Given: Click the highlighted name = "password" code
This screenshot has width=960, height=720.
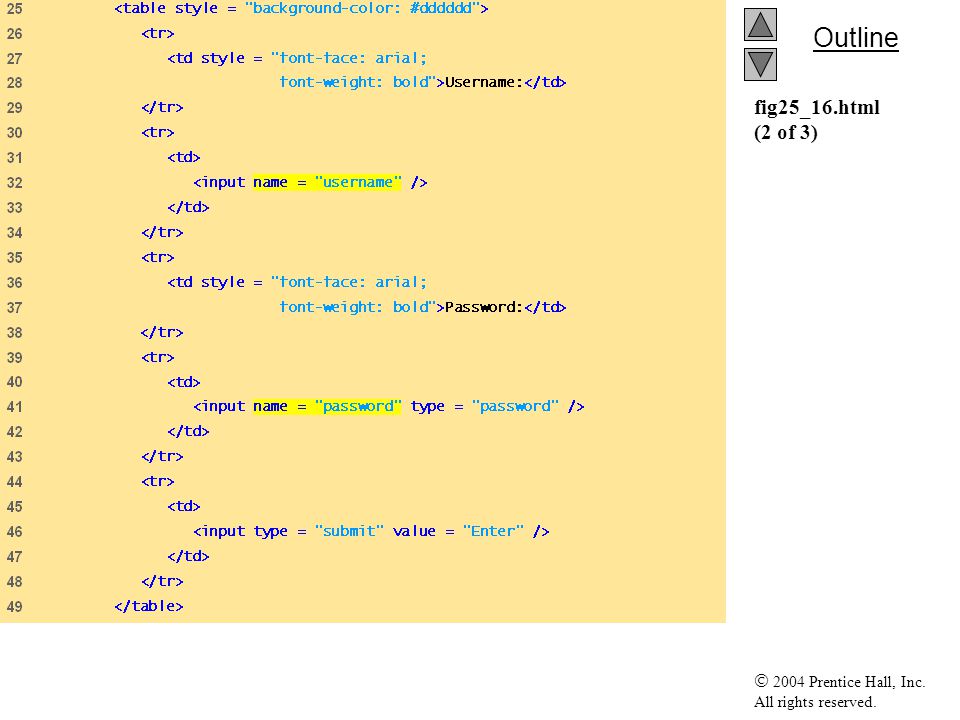Looking at the screenshot, I should (x=327, y=406).
